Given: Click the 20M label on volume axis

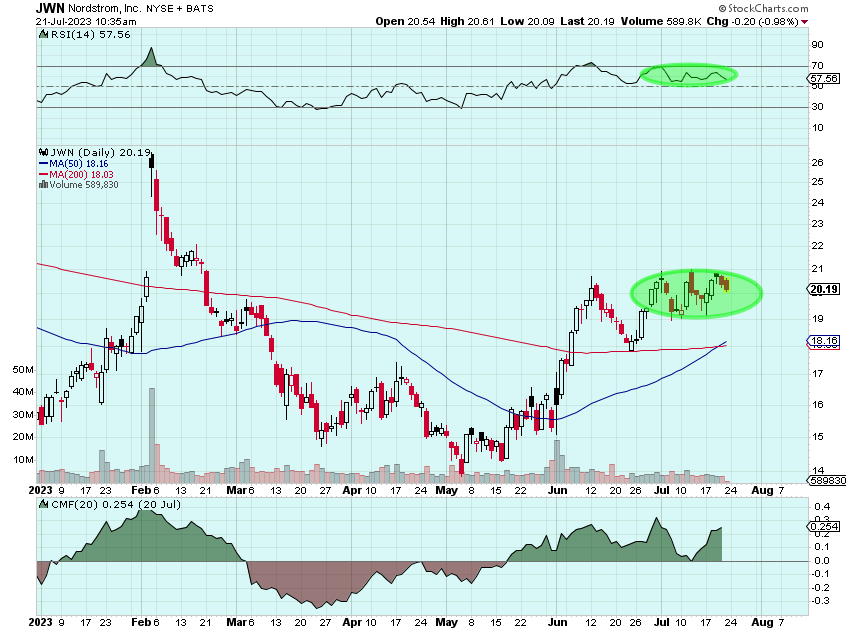Looking at the screenshot, I should (x=23, y=436).
